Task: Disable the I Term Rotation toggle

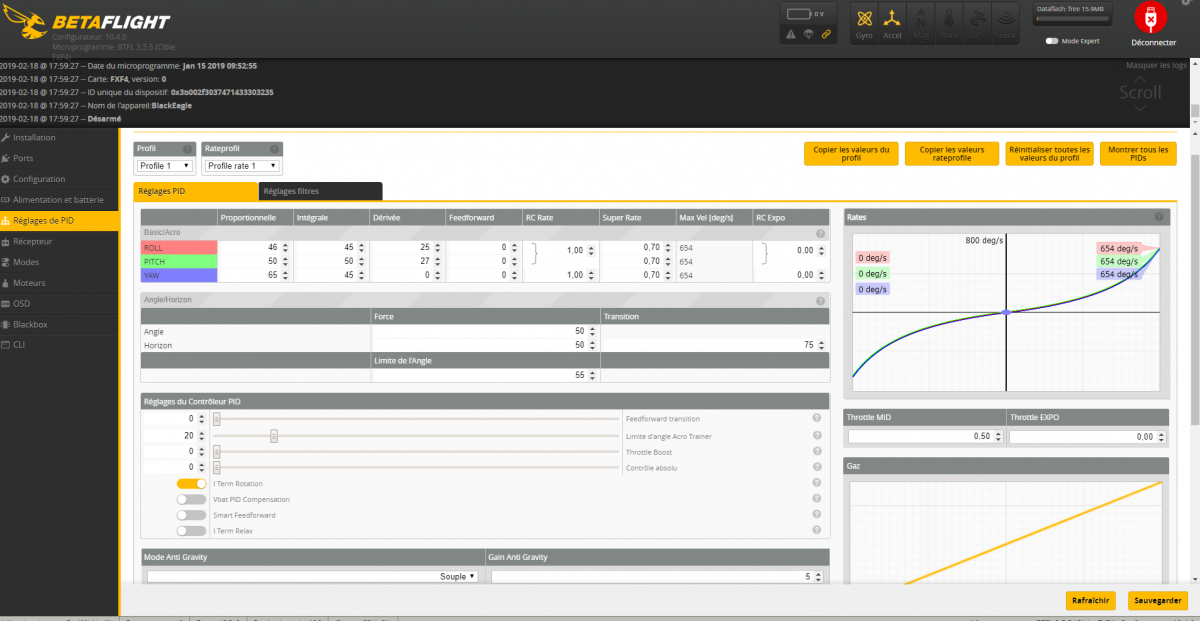Action: tap(192, 484)
